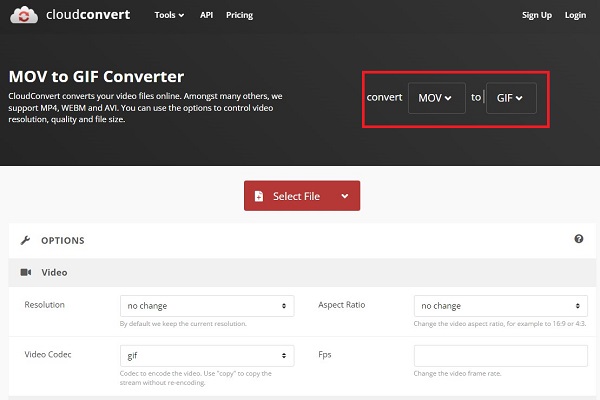Click 'Change the video frame rate.' hint
This screenshot has width=600, height=400.
tap(457, 373)
